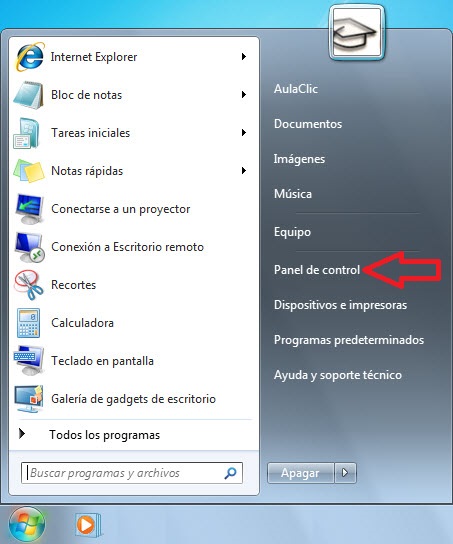Expand Internet Explorer jump list arrow
Image resolution: width=453 pixels, height=544 pixels.
click(244, 57)
